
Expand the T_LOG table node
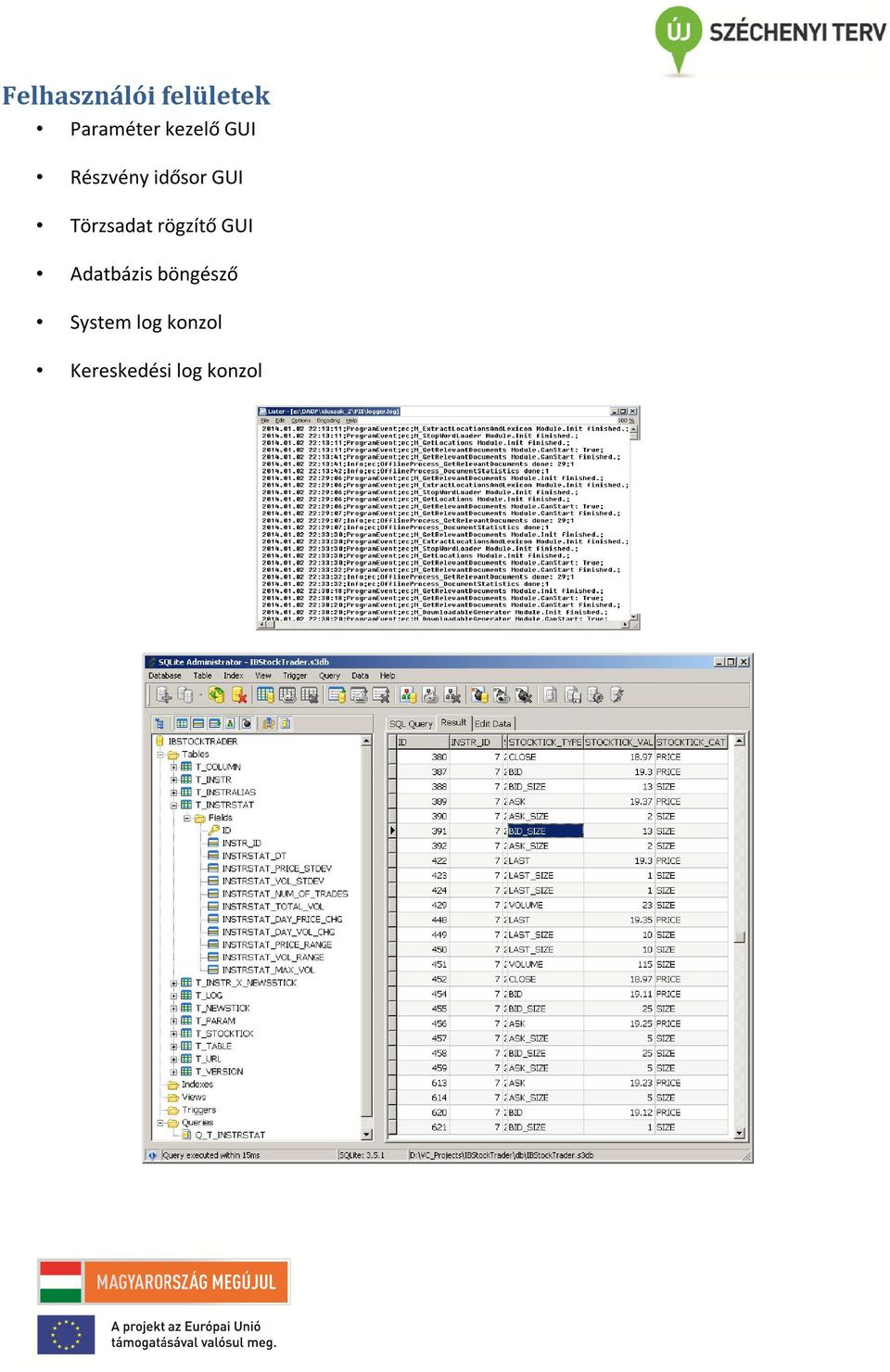coord(173,996)
